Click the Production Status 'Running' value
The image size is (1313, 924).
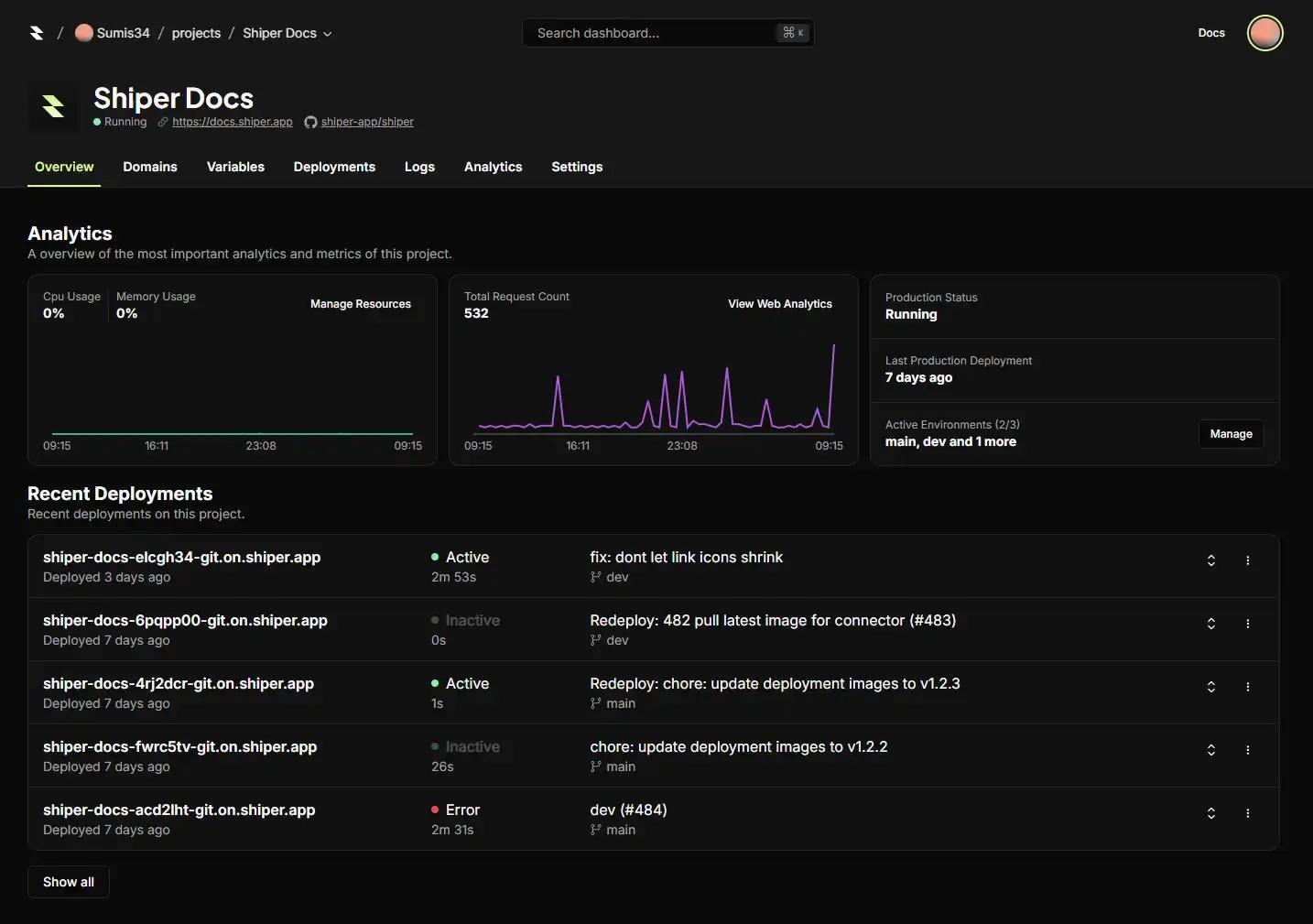pos(911,314)
